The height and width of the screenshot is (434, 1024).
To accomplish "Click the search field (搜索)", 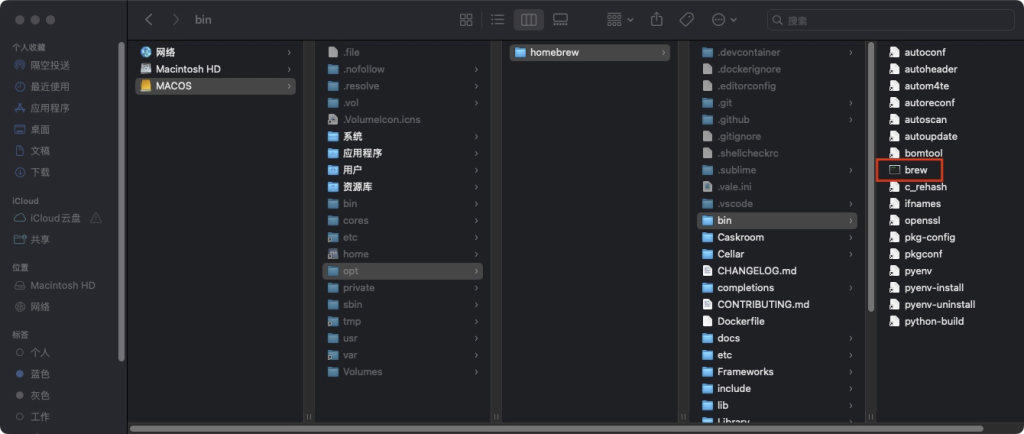I will (890, 20).
